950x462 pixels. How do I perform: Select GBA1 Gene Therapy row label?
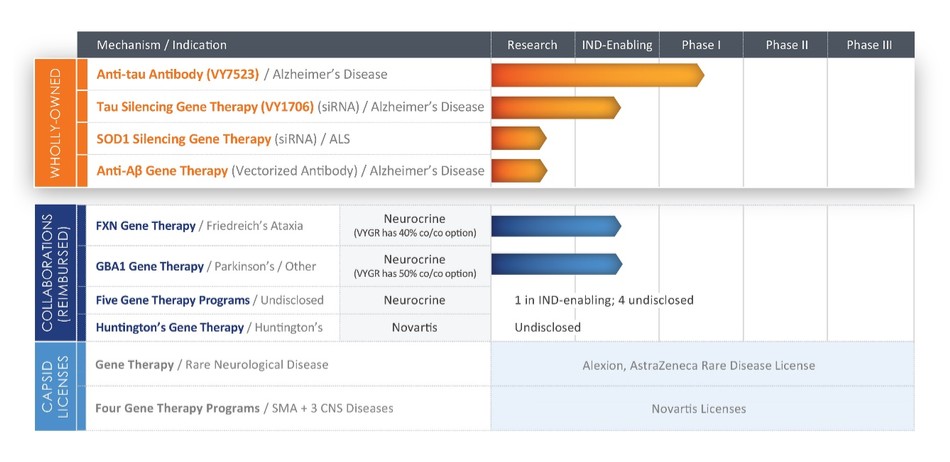(x=150, y=265)
